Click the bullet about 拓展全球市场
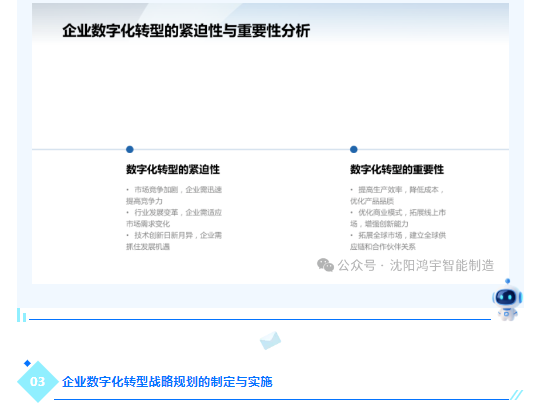 [398, 241]
